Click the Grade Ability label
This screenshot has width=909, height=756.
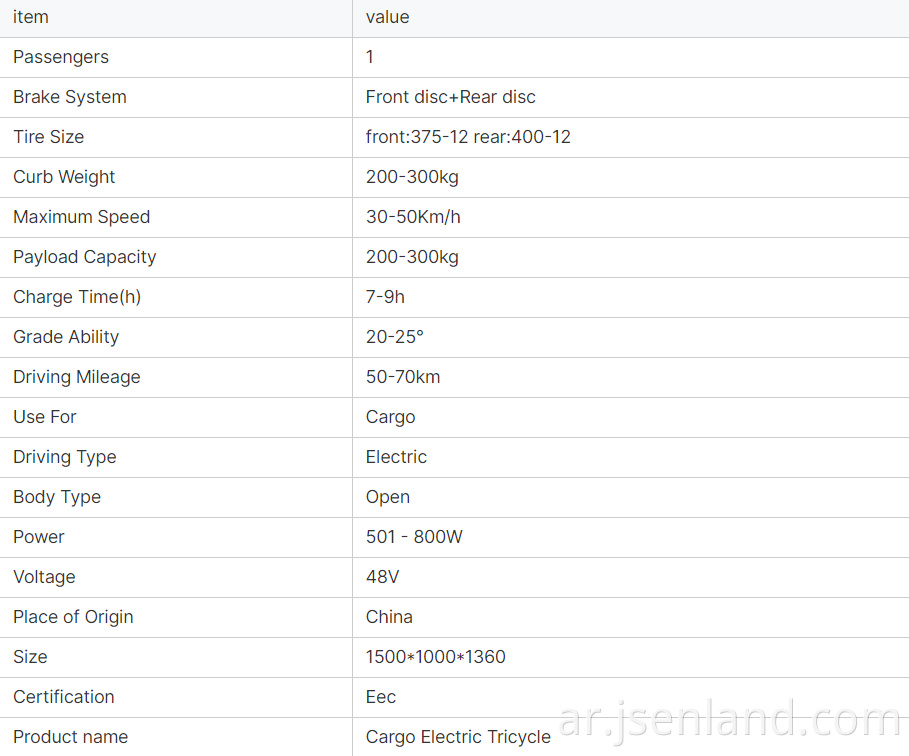point(66,337)
